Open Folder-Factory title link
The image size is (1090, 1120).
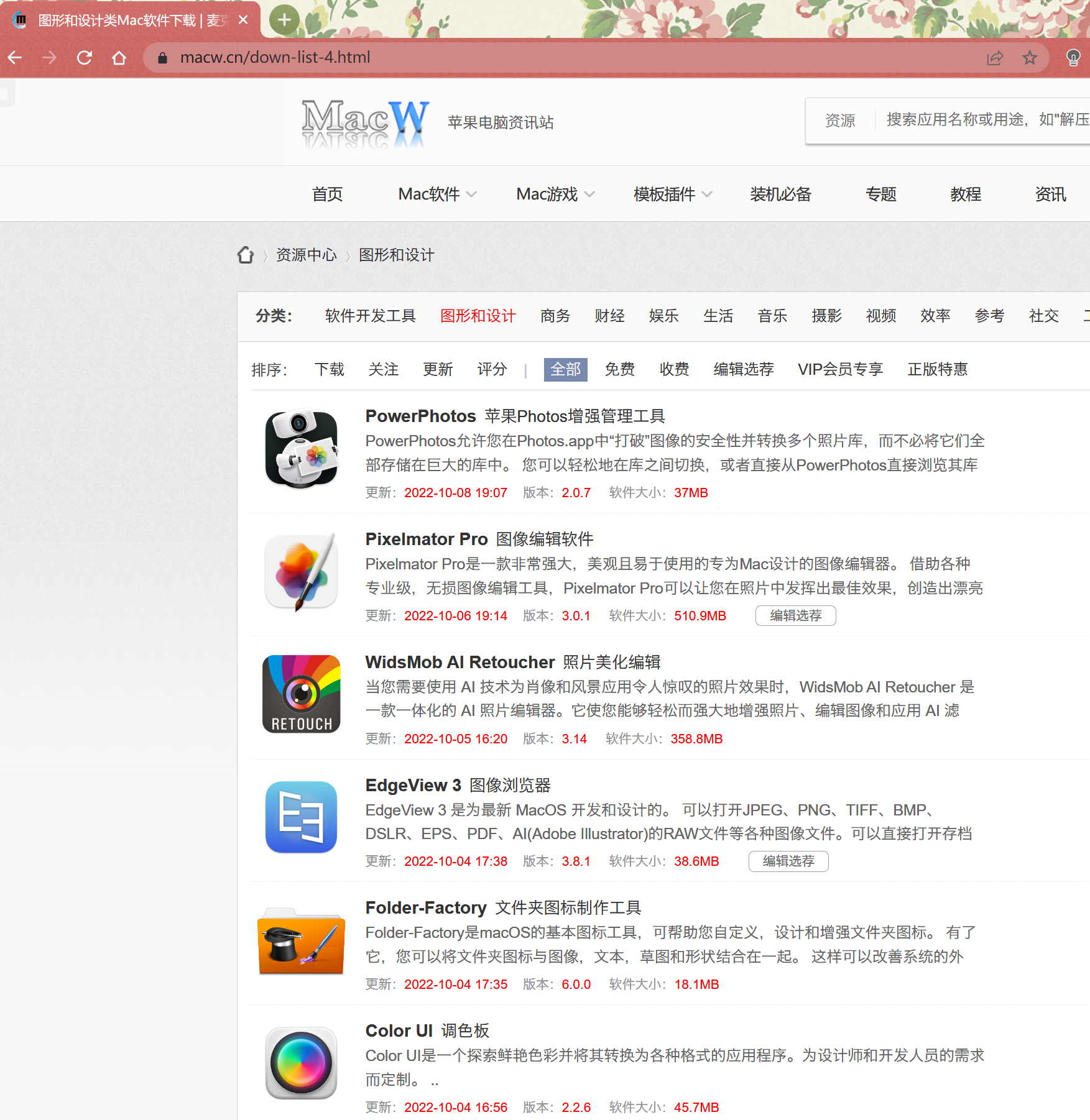point(503,907)
